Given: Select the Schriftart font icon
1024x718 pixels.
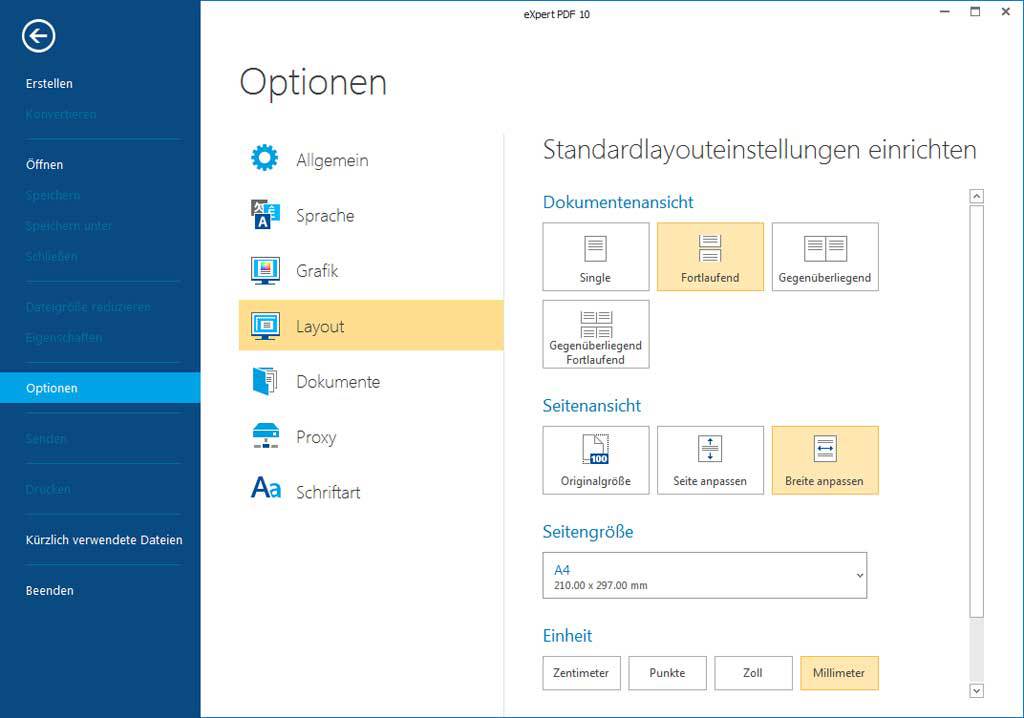Looking at the screenshot, I should tap(265, 489).
